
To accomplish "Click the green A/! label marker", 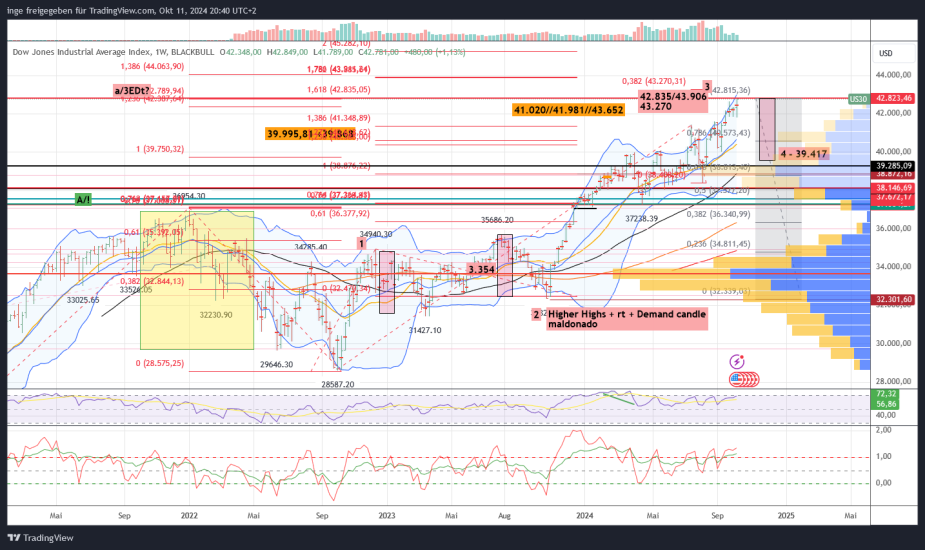I will coord(83,200).
